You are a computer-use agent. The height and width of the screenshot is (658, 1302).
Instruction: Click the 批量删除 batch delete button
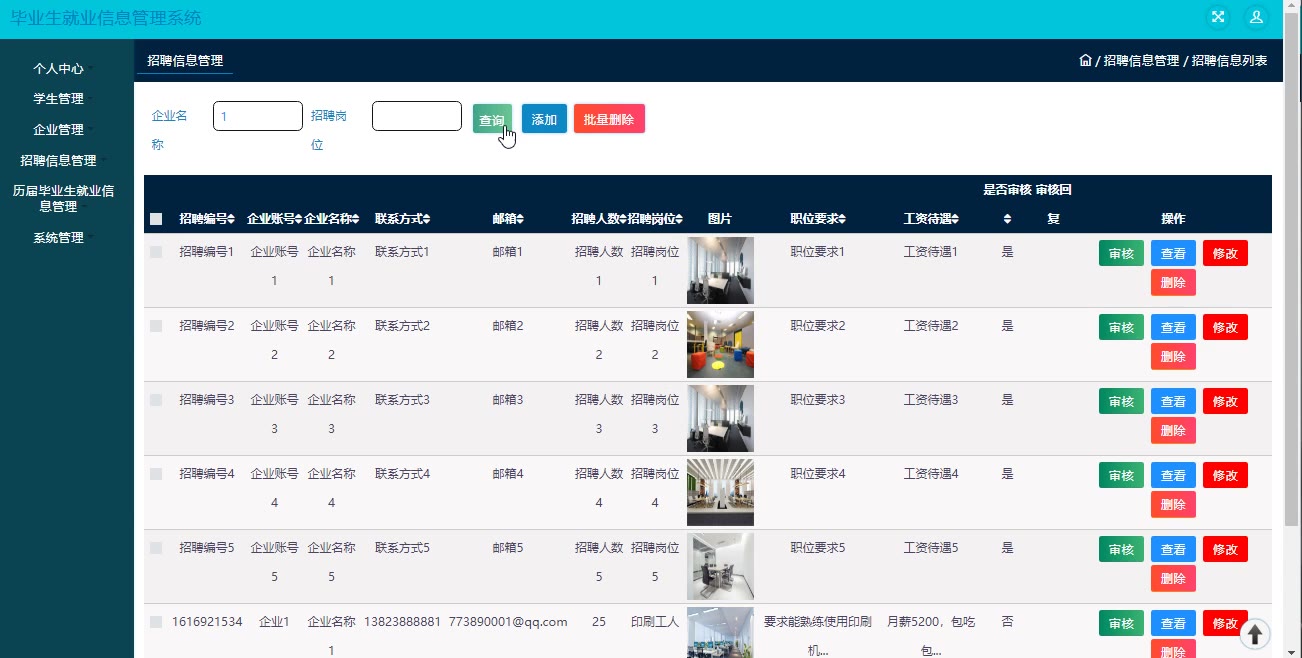click(609, 119)
